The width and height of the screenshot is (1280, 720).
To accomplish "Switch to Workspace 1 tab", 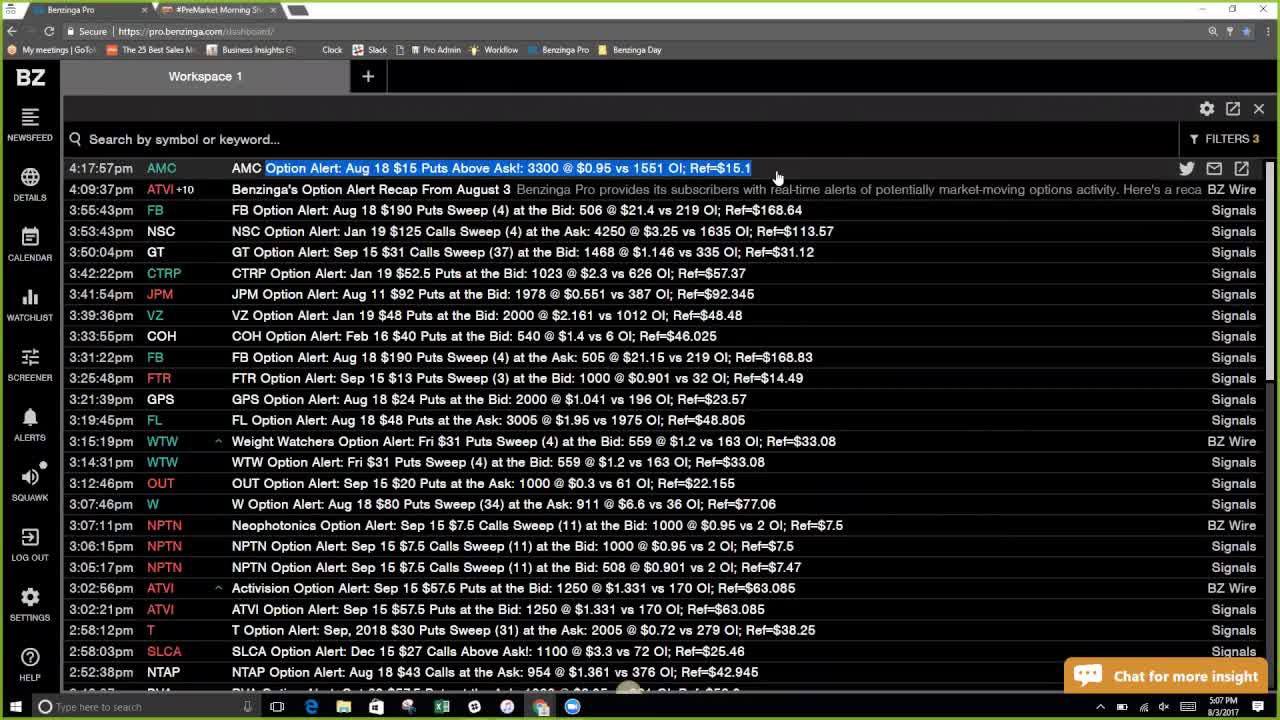I will point(205,76).
